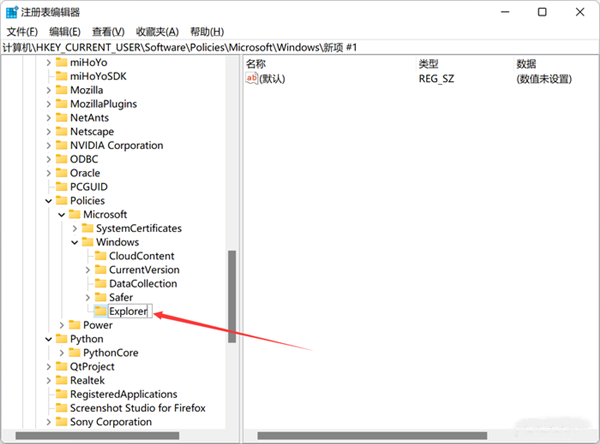Viewport: 600px width, 444px height.
Task: Select the CurrentVersion registry key
Action: pos(144,270)
